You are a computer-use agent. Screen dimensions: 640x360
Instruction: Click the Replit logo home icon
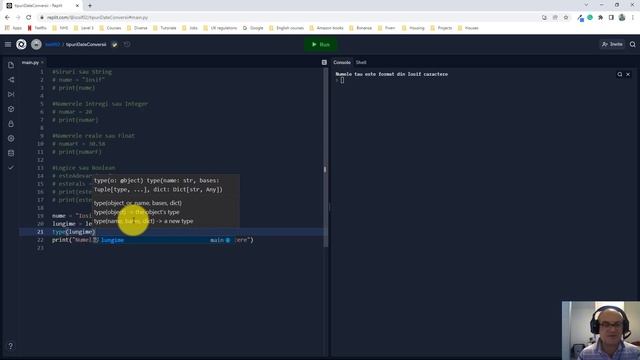[21, 44]
